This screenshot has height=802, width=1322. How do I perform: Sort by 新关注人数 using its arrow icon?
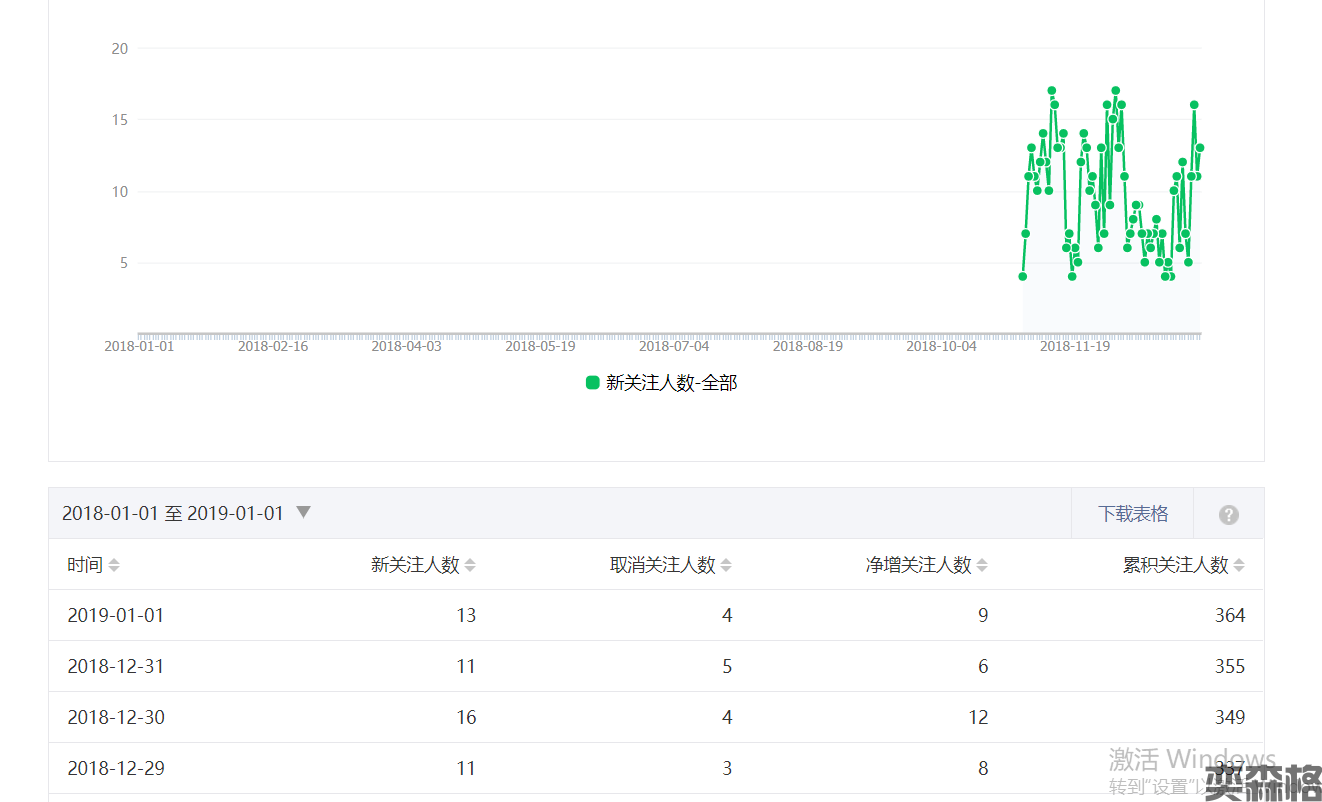pyautogui.click(x=470, y=565)
